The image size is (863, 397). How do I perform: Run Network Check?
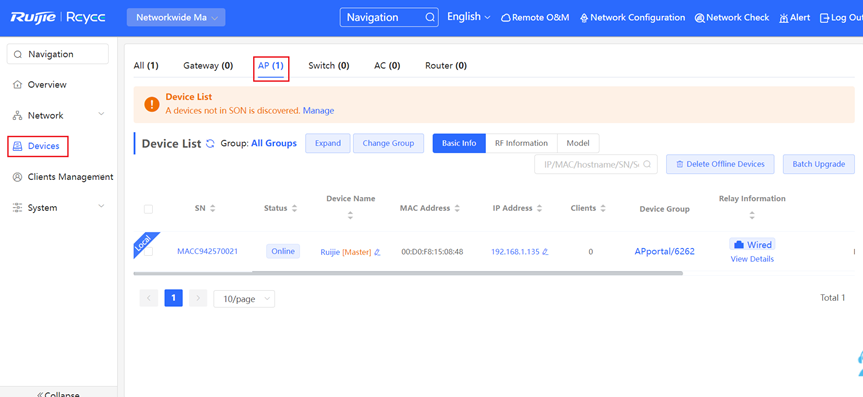(x=732, y=18)
